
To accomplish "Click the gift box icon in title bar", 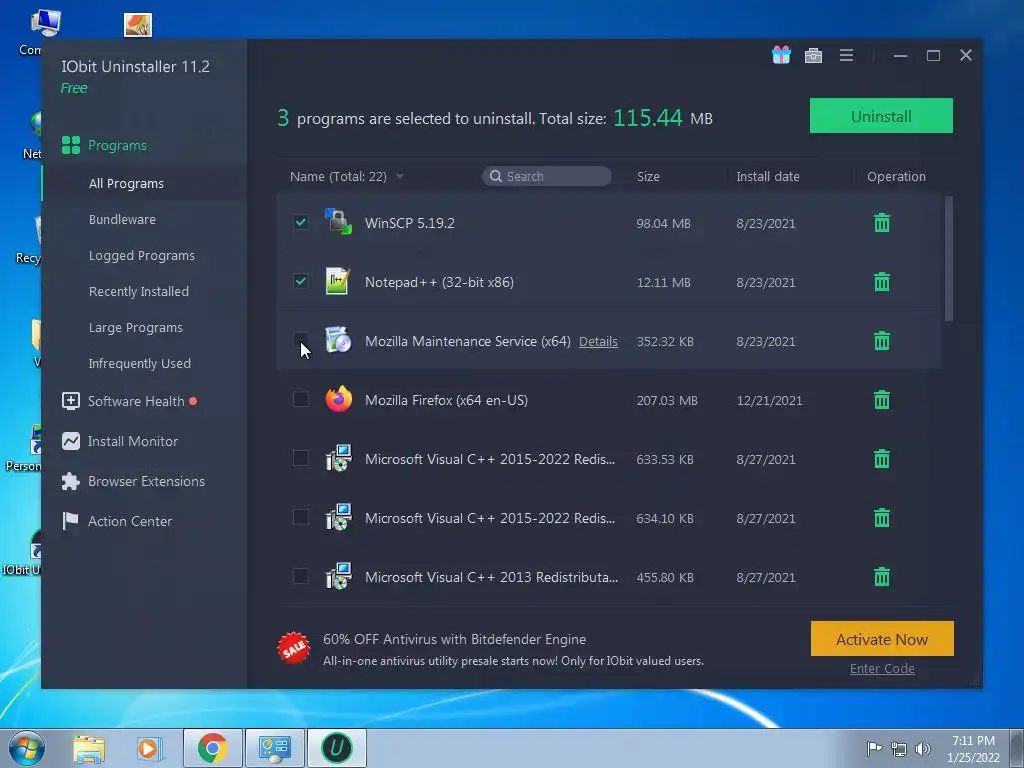I will click(781, 55).
